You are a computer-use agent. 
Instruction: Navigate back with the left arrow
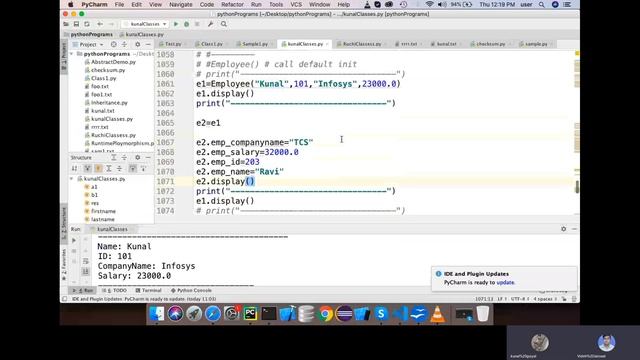(x=100, y=24)
